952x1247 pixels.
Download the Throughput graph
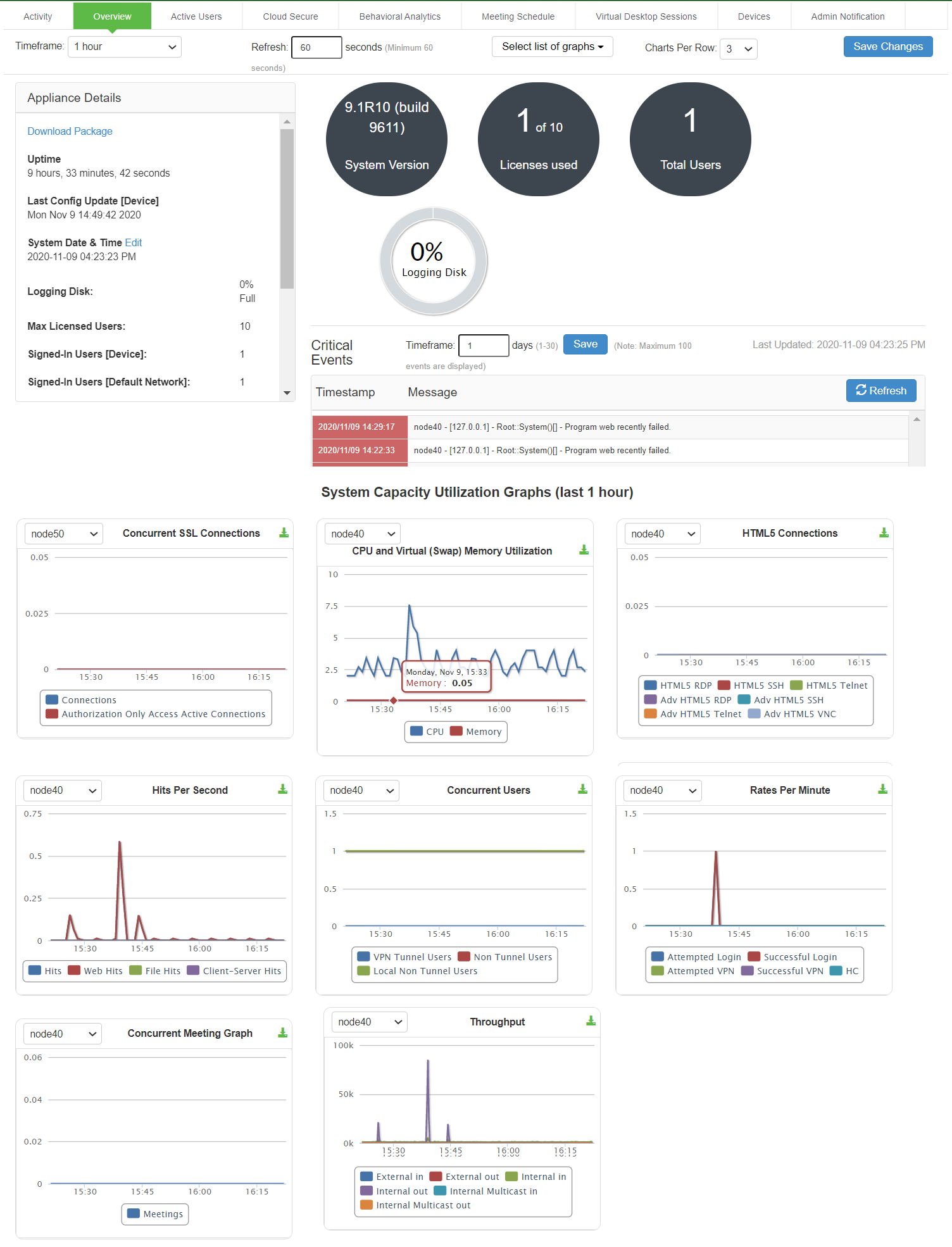pyautogui.click(x=591, y=1021)
